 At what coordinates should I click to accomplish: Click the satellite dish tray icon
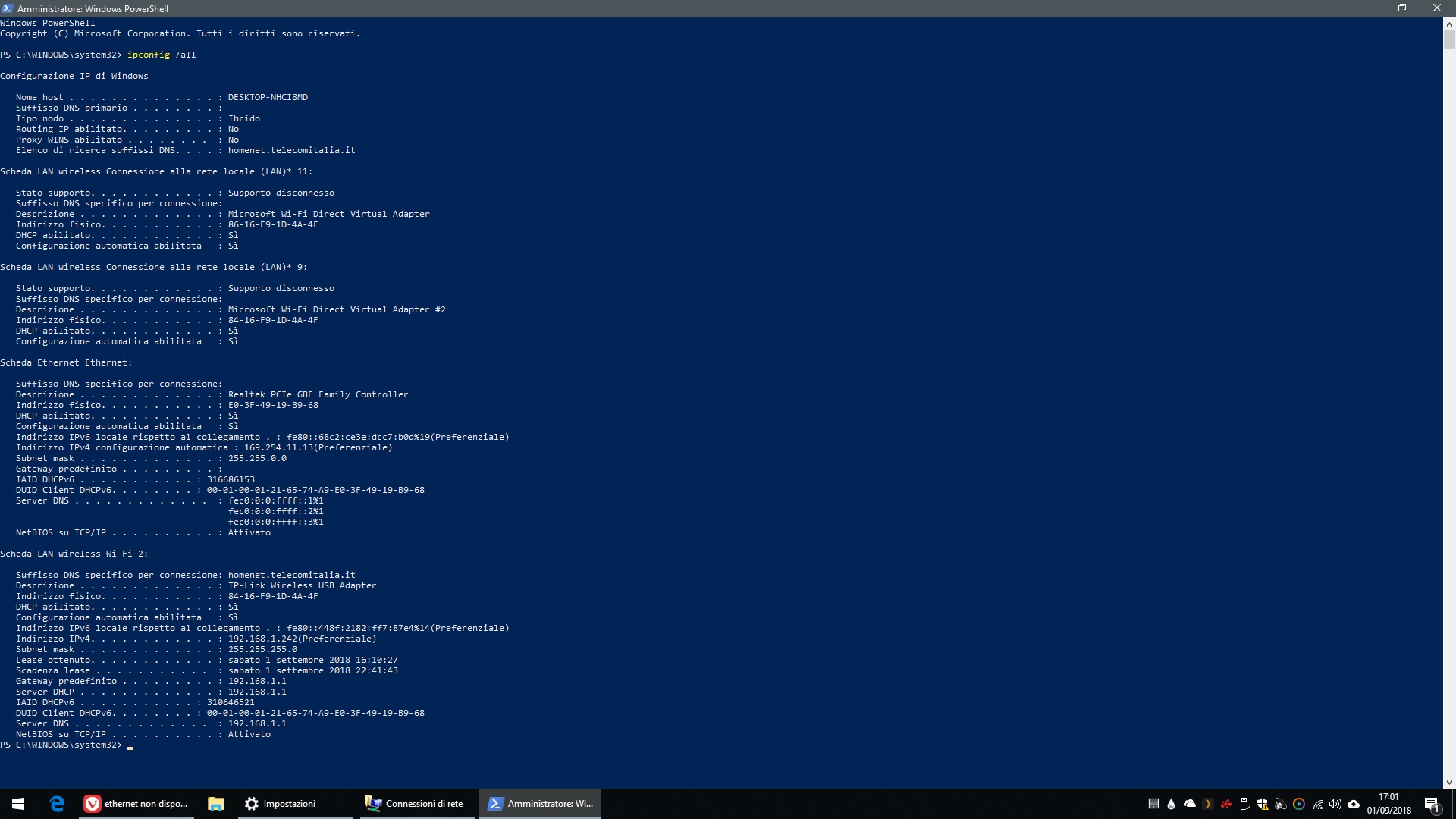tap(1281, 804)
